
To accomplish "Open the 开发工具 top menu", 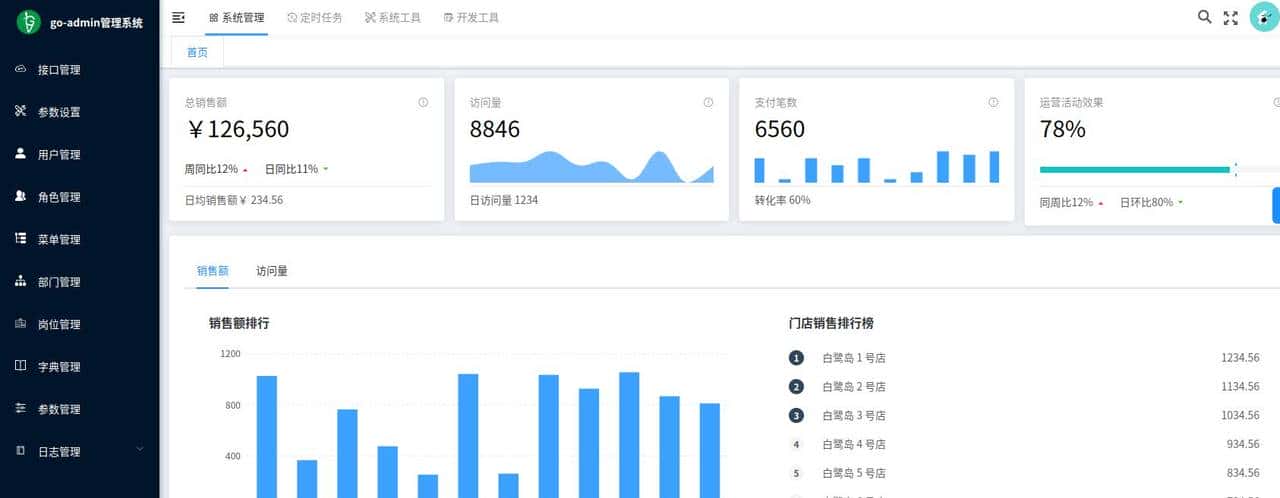I will click(x=471, y=17).
